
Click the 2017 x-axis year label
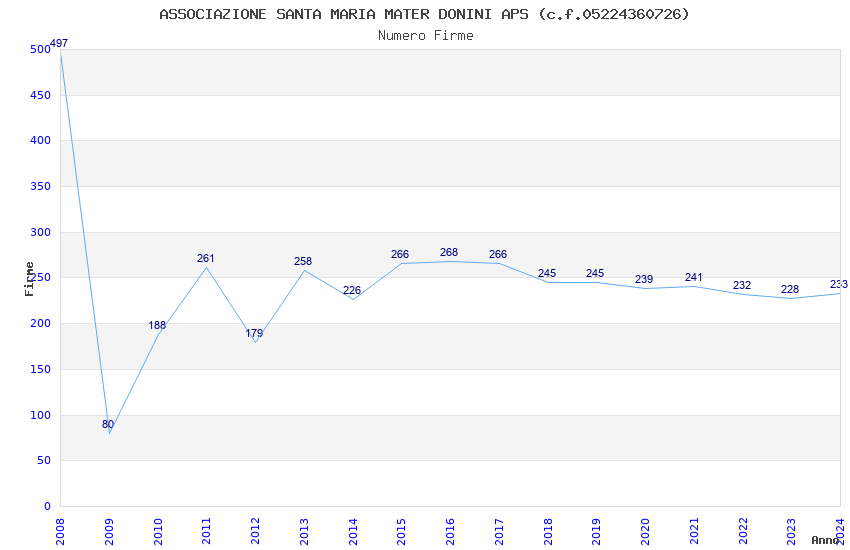[x=499, y=531]
